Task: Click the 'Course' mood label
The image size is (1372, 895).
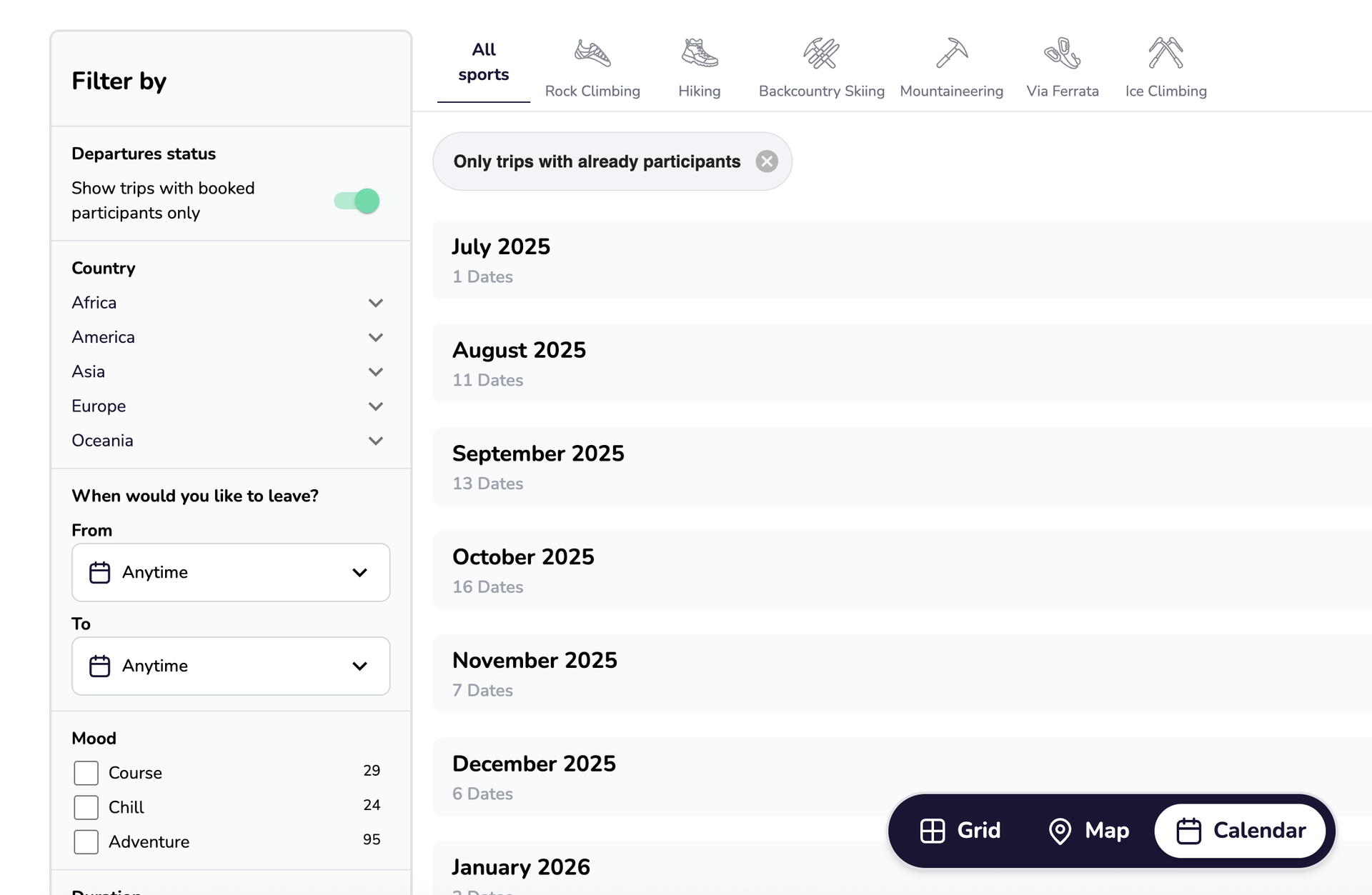Action: (135, 773)
